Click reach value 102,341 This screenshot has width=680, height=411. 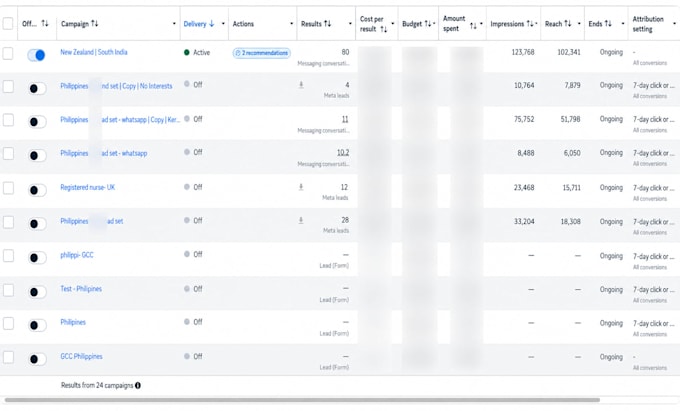pos(569,52)
